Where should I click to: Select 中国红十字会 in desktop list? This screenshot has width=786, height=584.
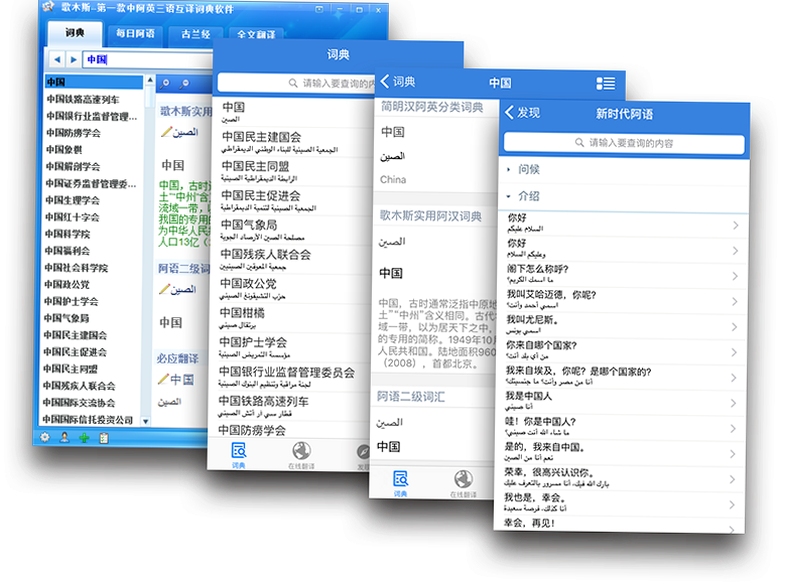[72, 217]
